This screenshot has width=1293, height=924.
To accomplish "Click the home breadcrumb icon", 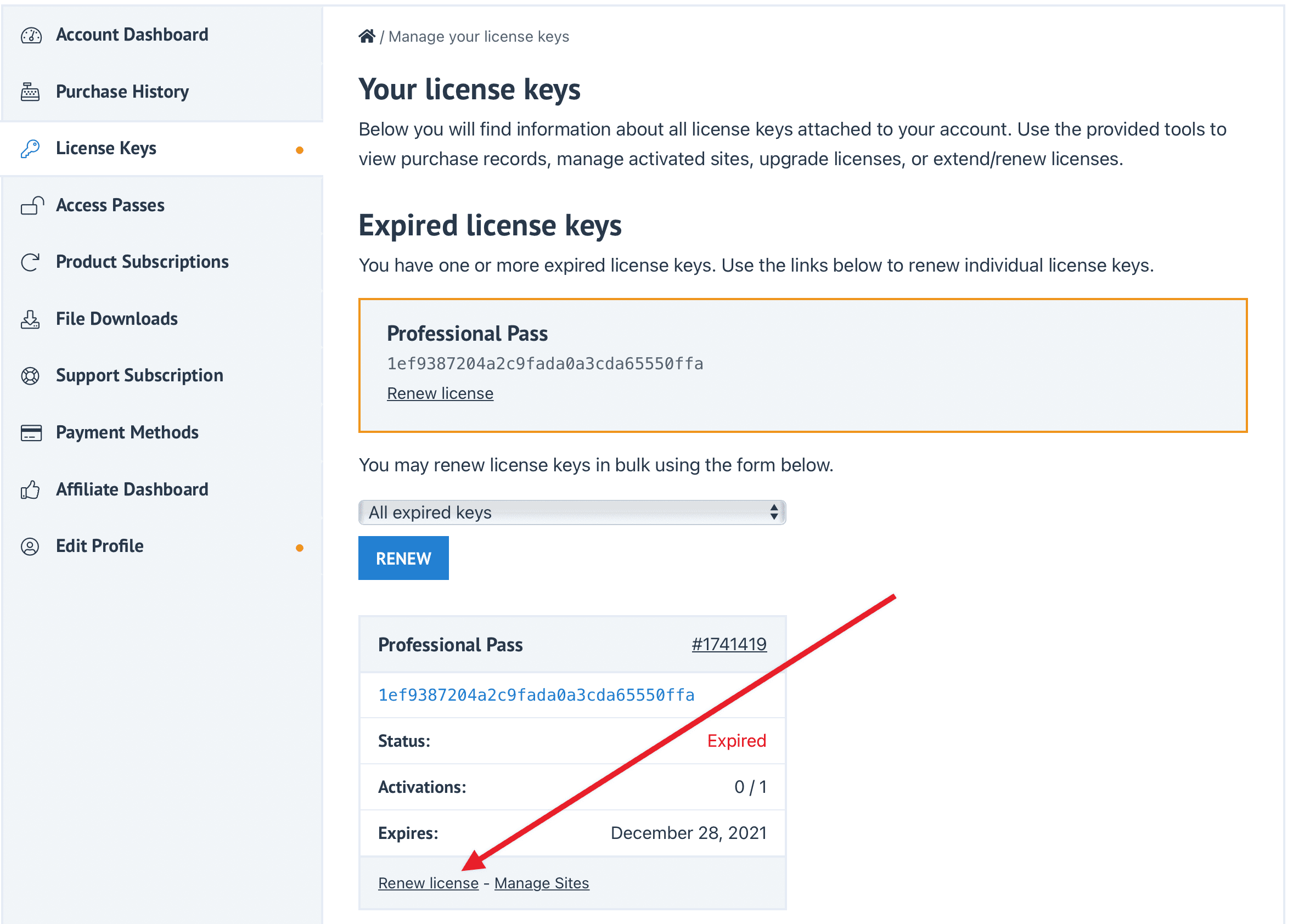I will [367, 36].
